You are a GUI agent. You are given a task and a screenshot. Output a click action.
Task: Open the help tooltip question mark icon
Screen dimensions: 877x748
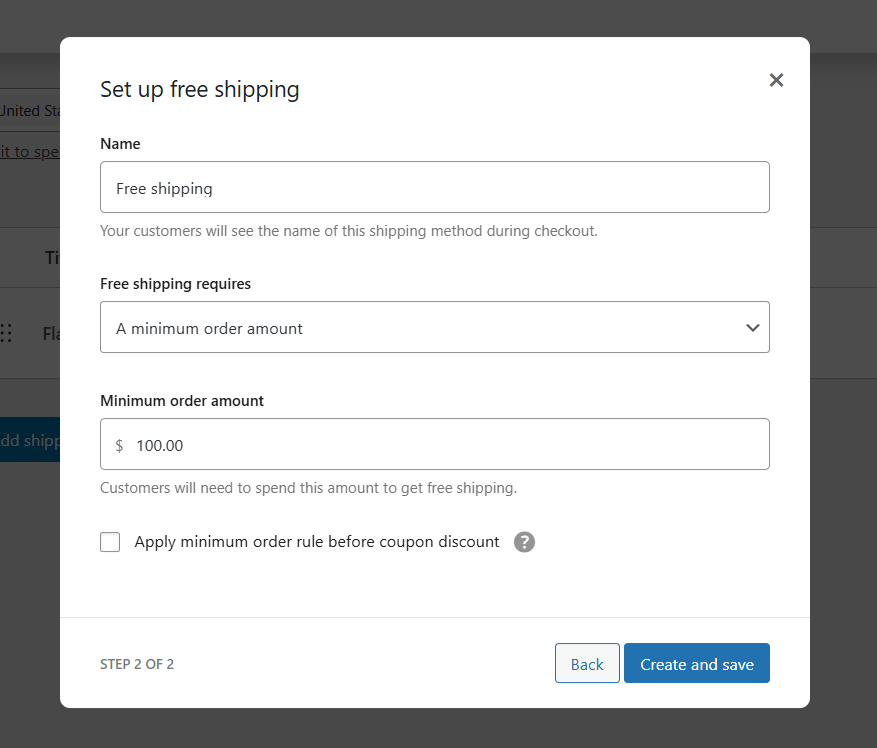tap(524, 542)
